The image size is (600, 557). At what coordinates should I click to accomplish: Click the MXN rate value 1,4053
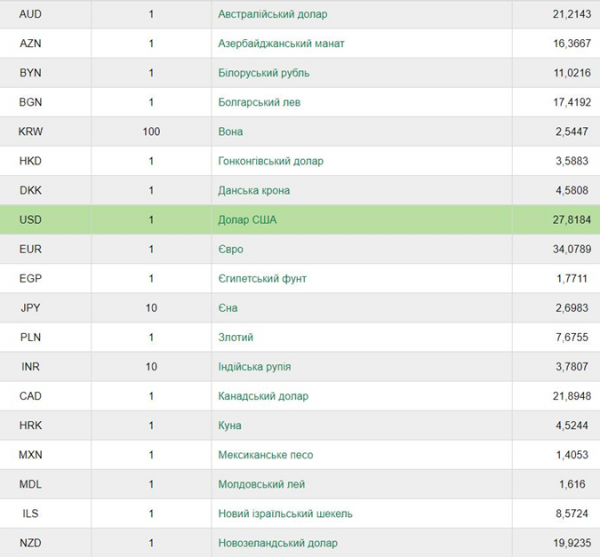click(x=572, y=455)
